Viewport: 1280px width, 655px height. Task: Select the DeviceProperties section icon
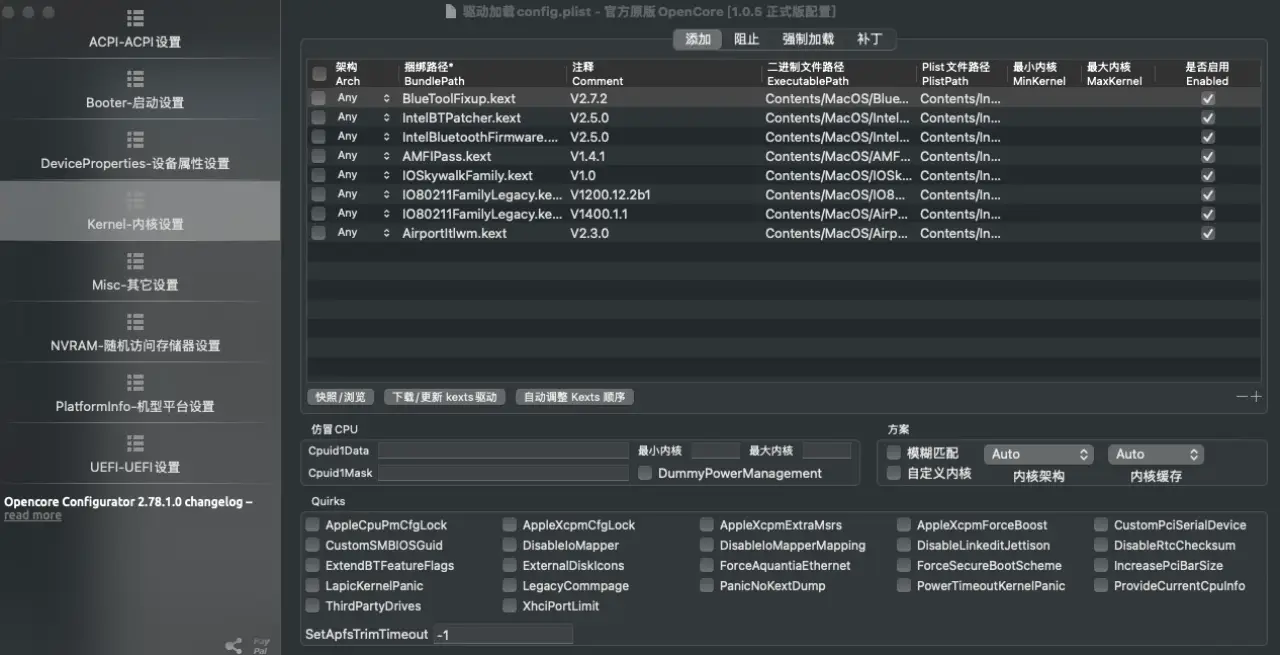pos(135,140)
